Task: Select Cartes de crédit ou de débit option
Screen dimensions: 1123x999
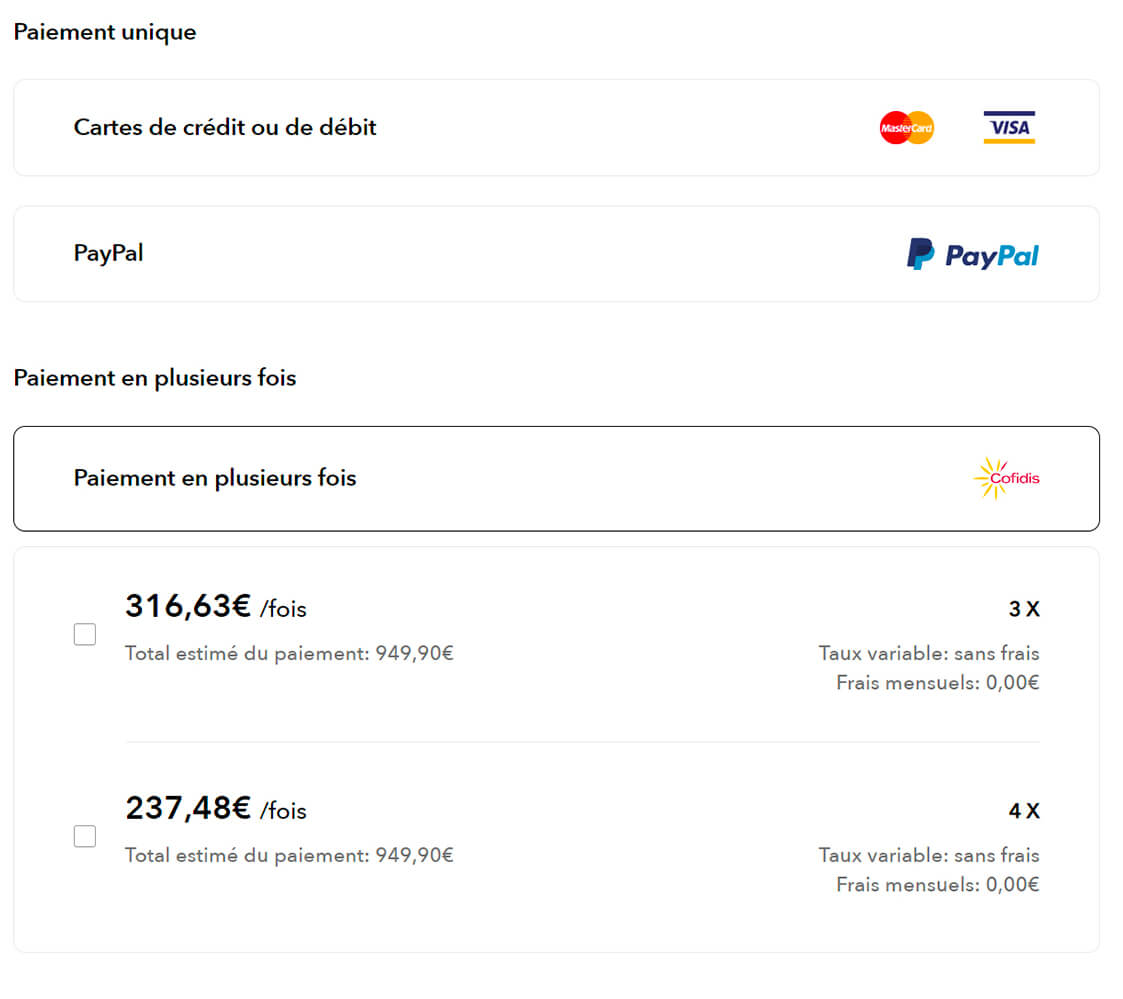Action: [x=556, y=127]
